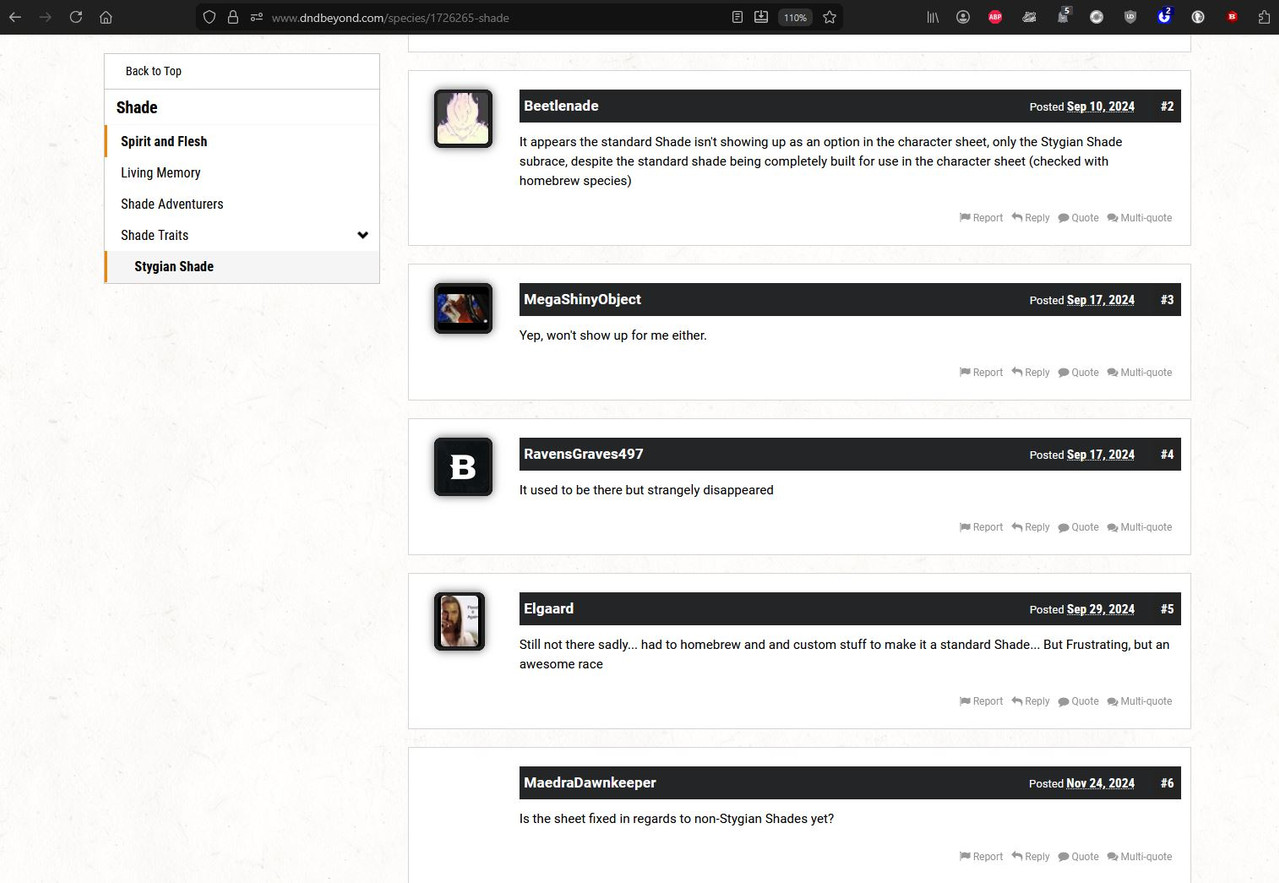The height and width of the screenshot is (883, 1279).
Task: Open blue extension icon with badge 2
Action: [1164, 16]
